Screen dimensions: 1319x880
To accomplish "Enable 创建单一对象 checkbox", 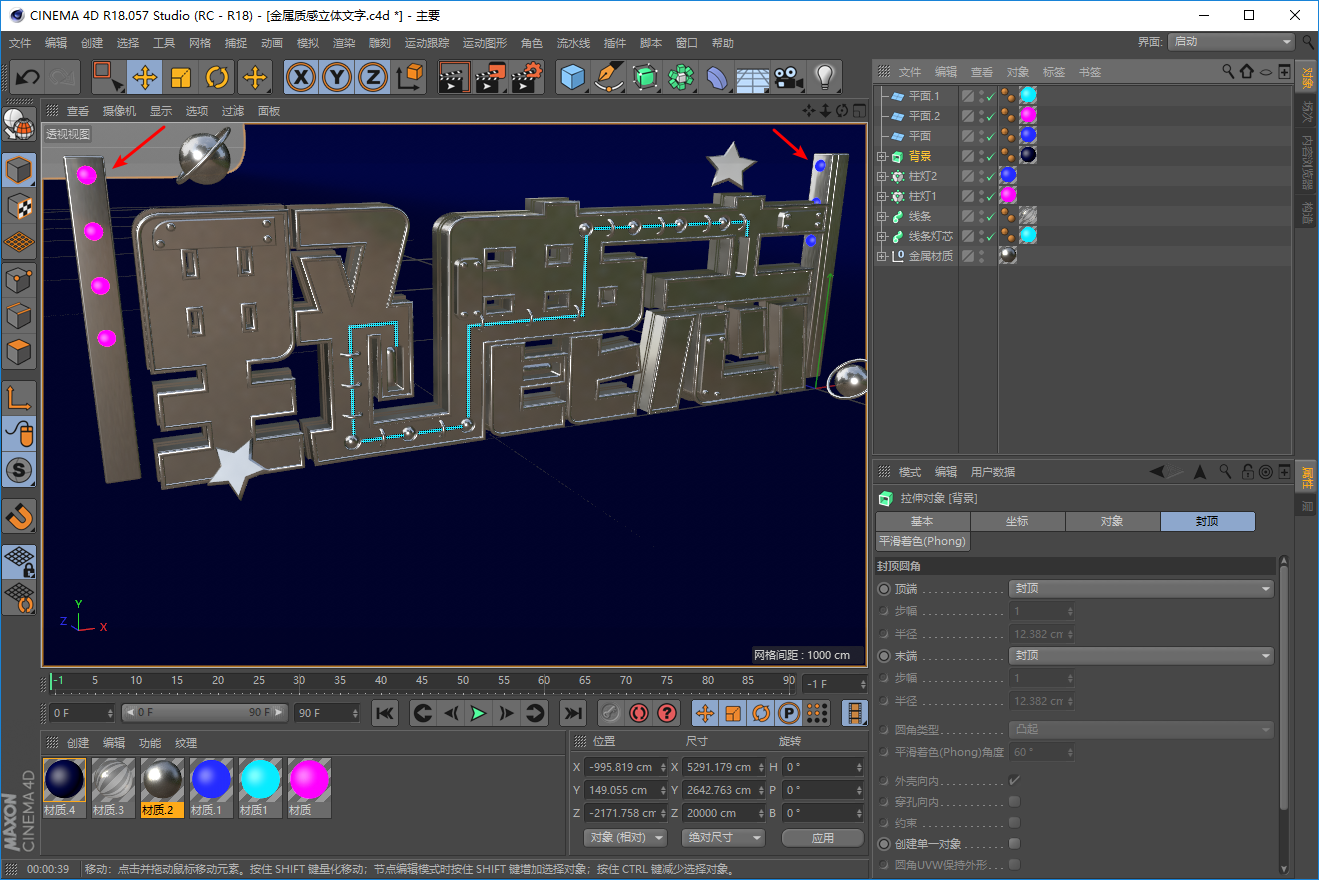I will (1014, 843).
